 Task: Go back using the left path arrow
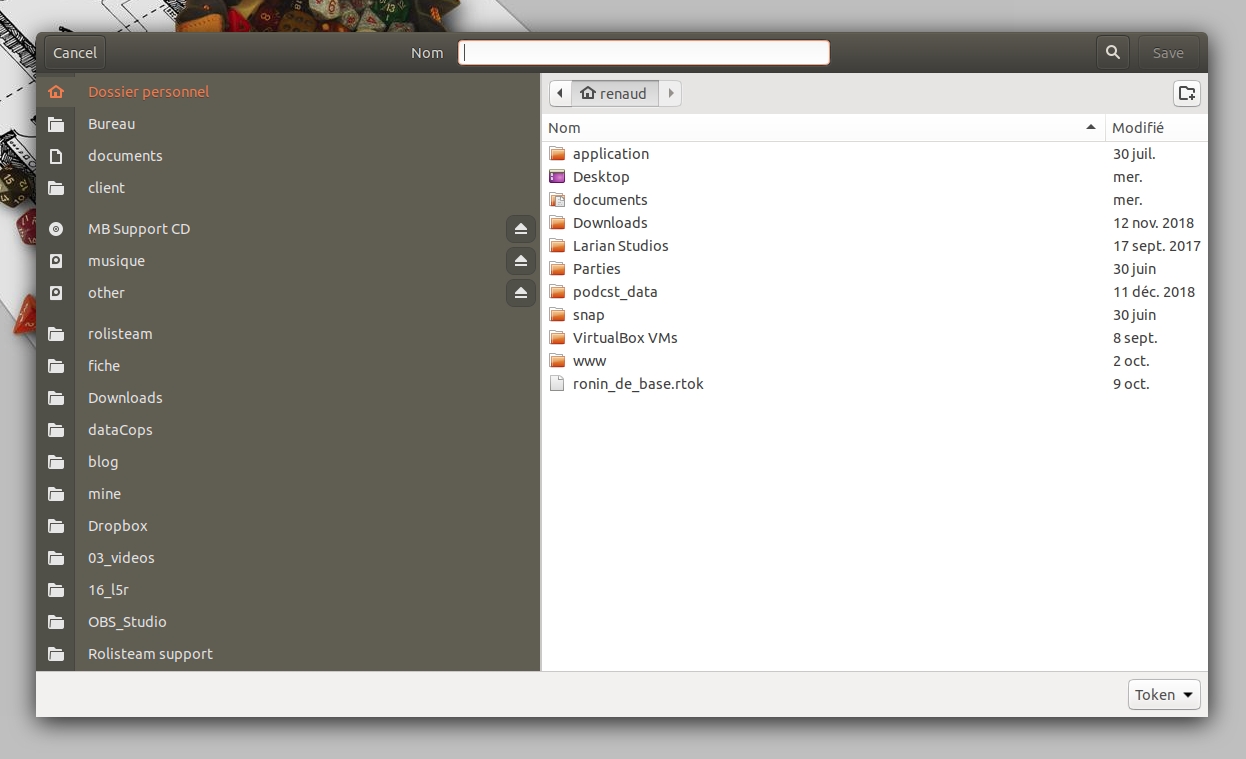coord(560,93)
